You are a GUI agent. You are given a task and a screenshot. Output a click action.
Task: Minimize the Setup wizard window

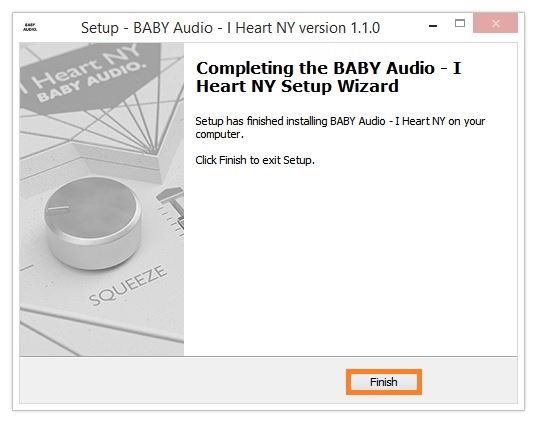click(433, 25)
